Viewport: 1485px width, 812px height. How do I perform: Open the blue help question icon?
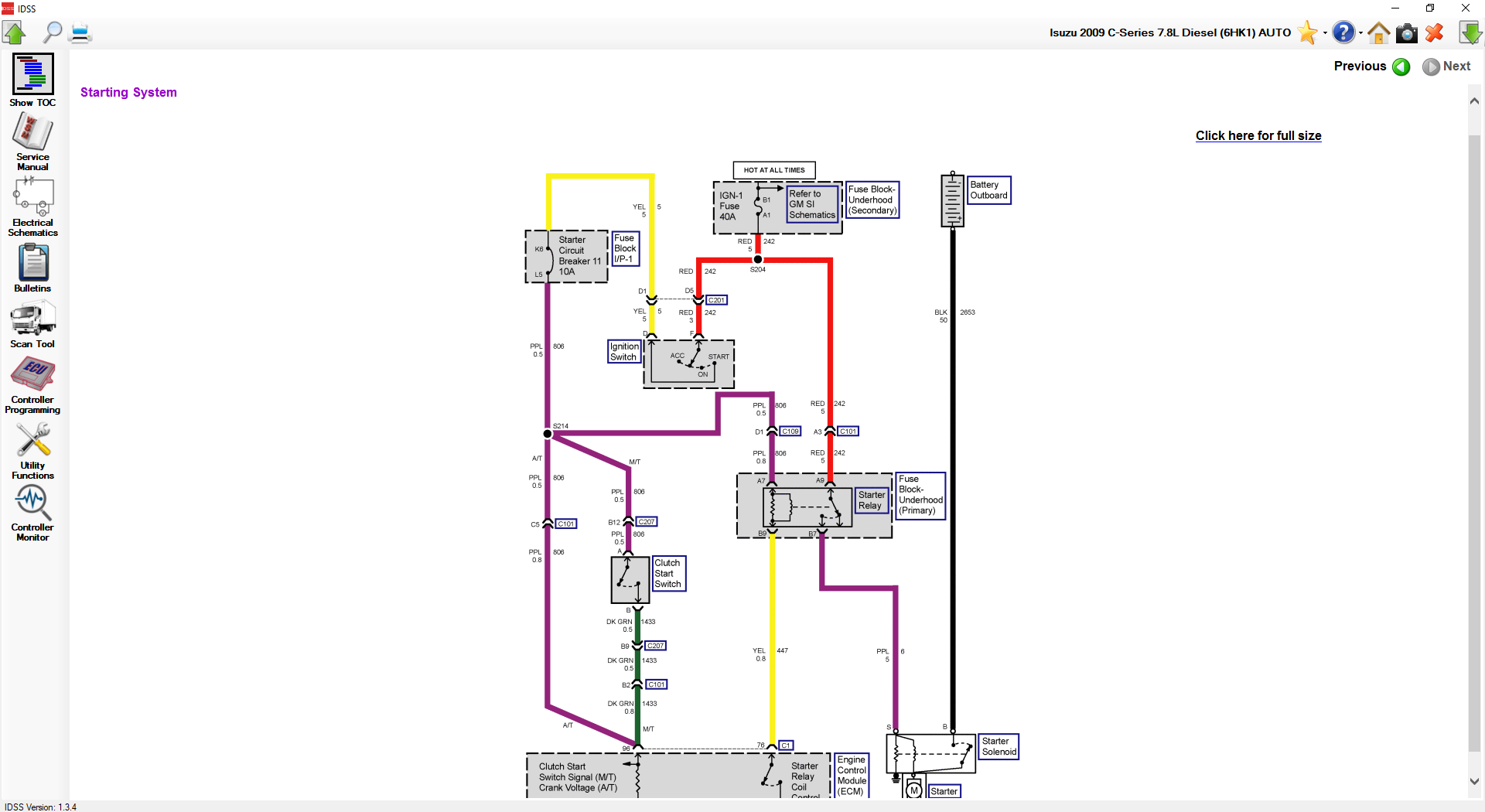click(1344, 32)
